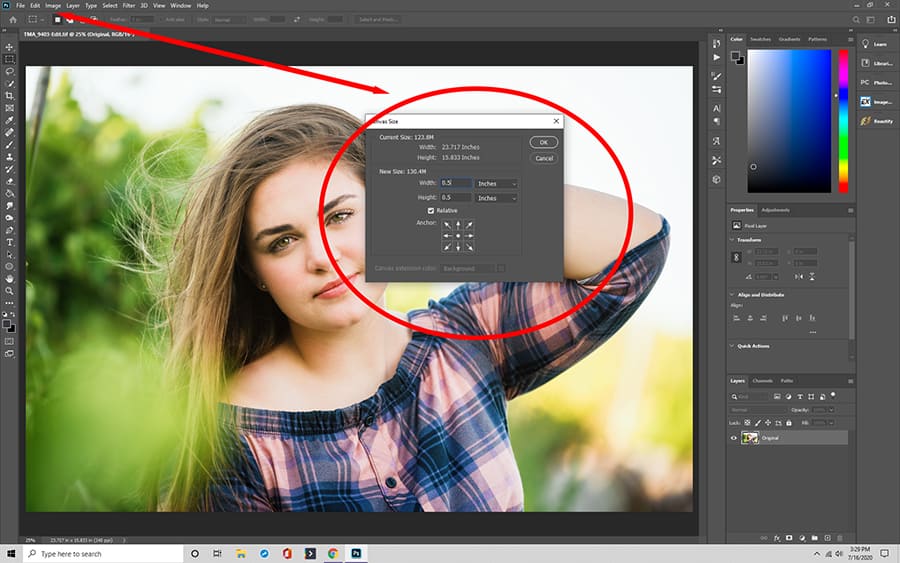Collapse the Align and Distribute section
Image resolution: width=900 pixels, height=563 pixels.
732,294
